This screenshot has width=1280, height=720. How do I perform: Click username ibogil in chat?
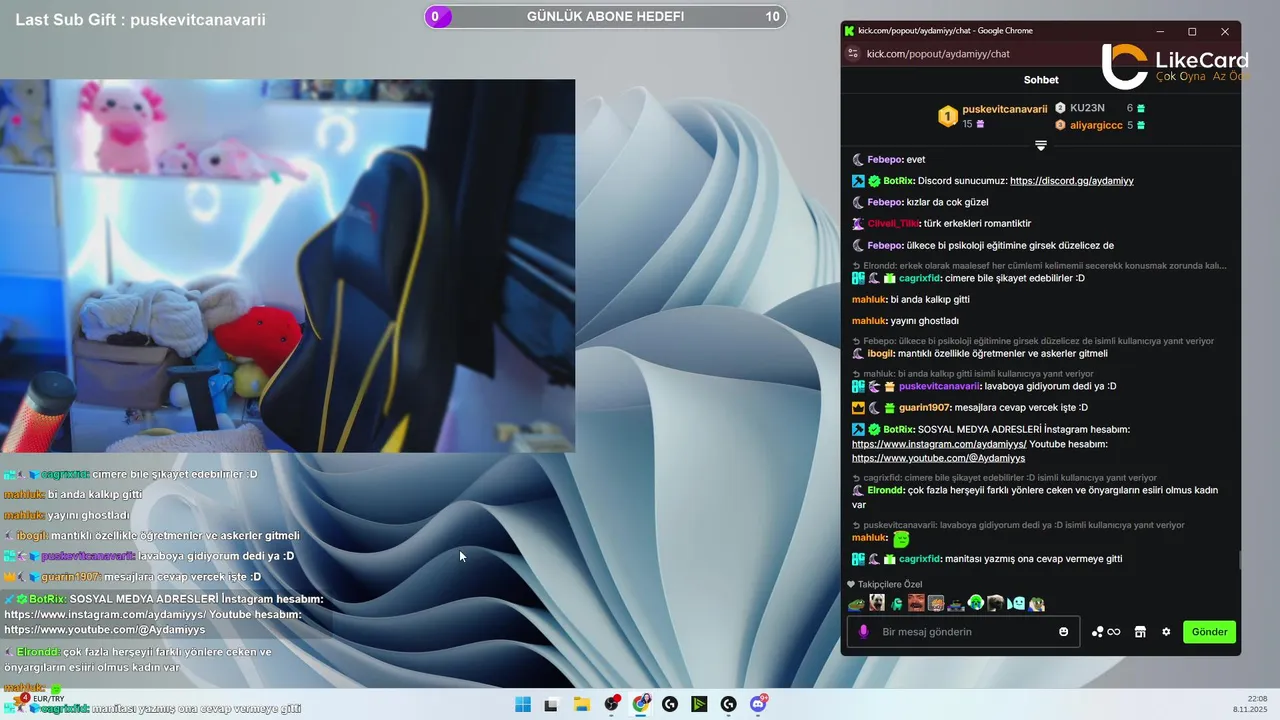click(x=880, y=354)
